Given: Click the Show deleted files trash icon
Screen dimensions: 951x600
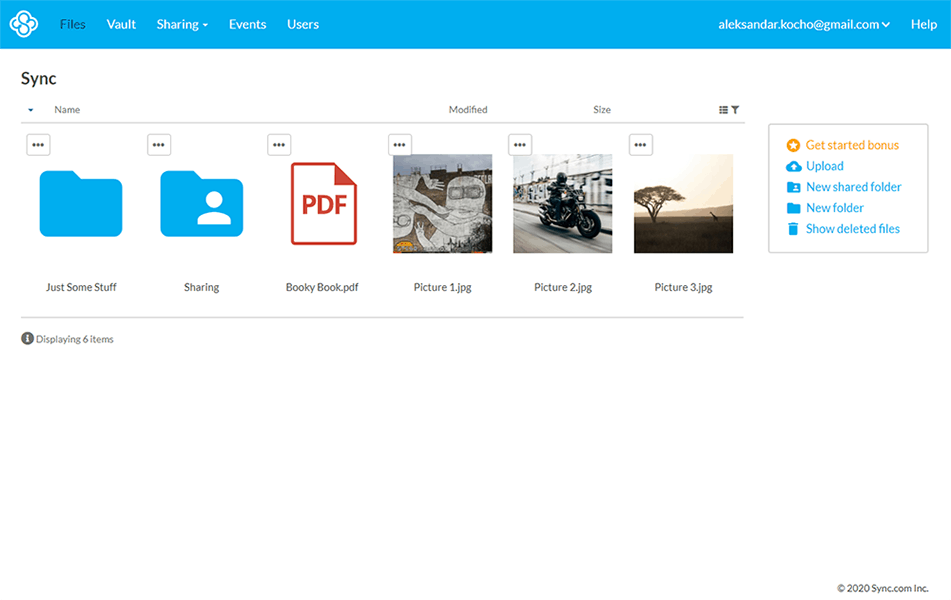Looking at the screenshot, I should point(793,229).
